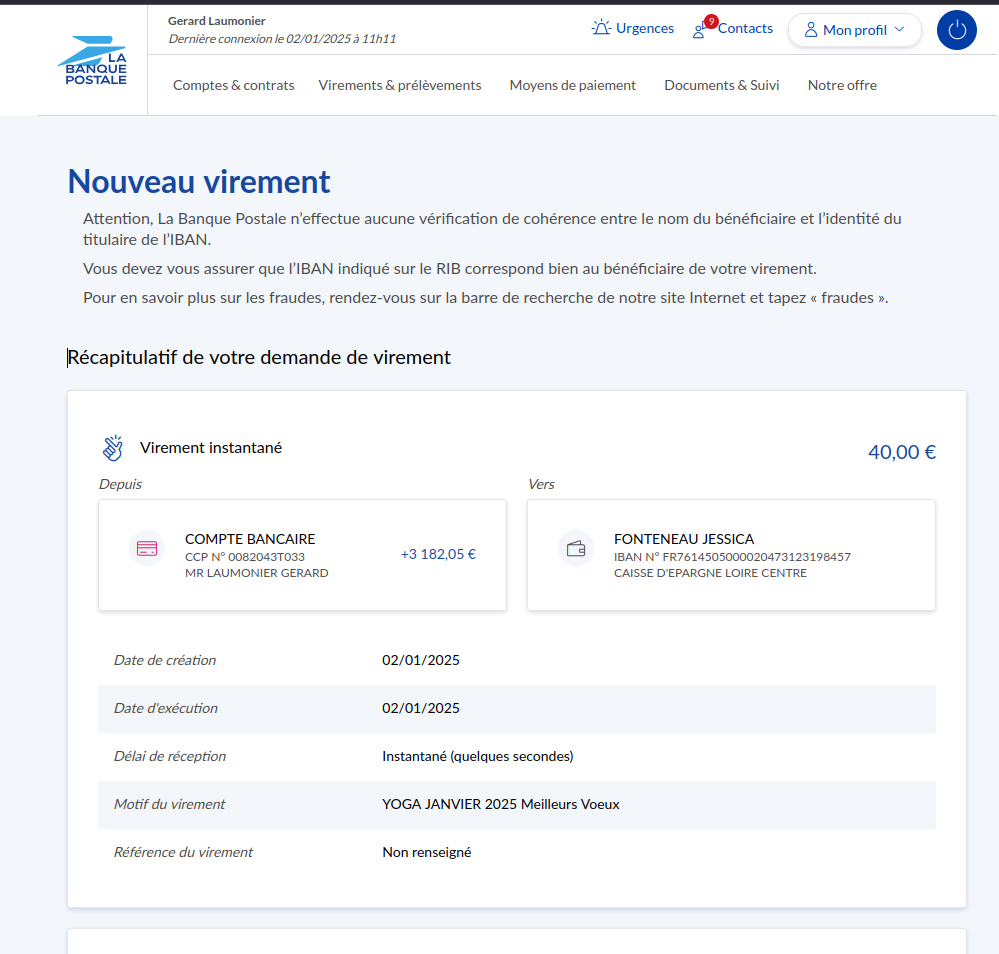Select the Compte Bancaire source account card
This screenshot has width=999, height=954.
[x=302, y=555]
